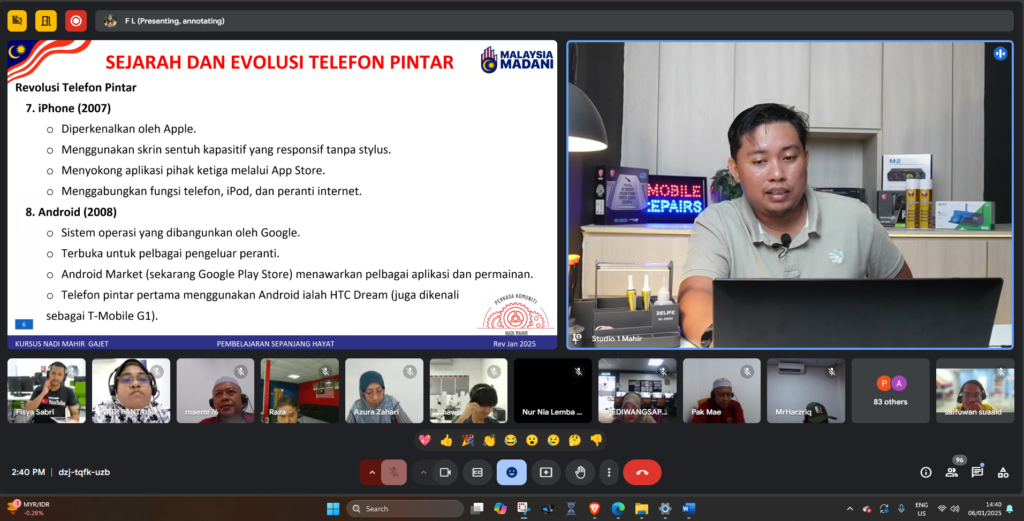Click the slide heading 8. Android (2008)
The image size is (1024, 521).
point(71,212)
